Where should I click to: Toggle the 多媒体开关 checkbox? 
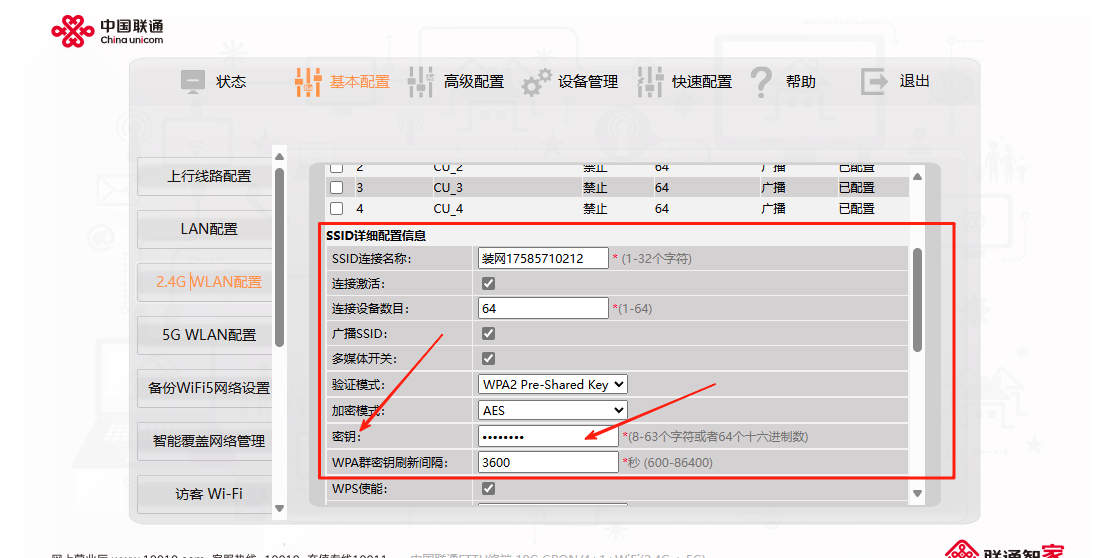pos(488,358)
